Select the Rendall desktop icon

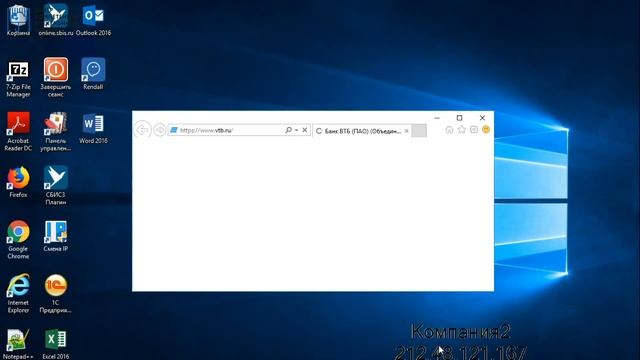point(93,74)
